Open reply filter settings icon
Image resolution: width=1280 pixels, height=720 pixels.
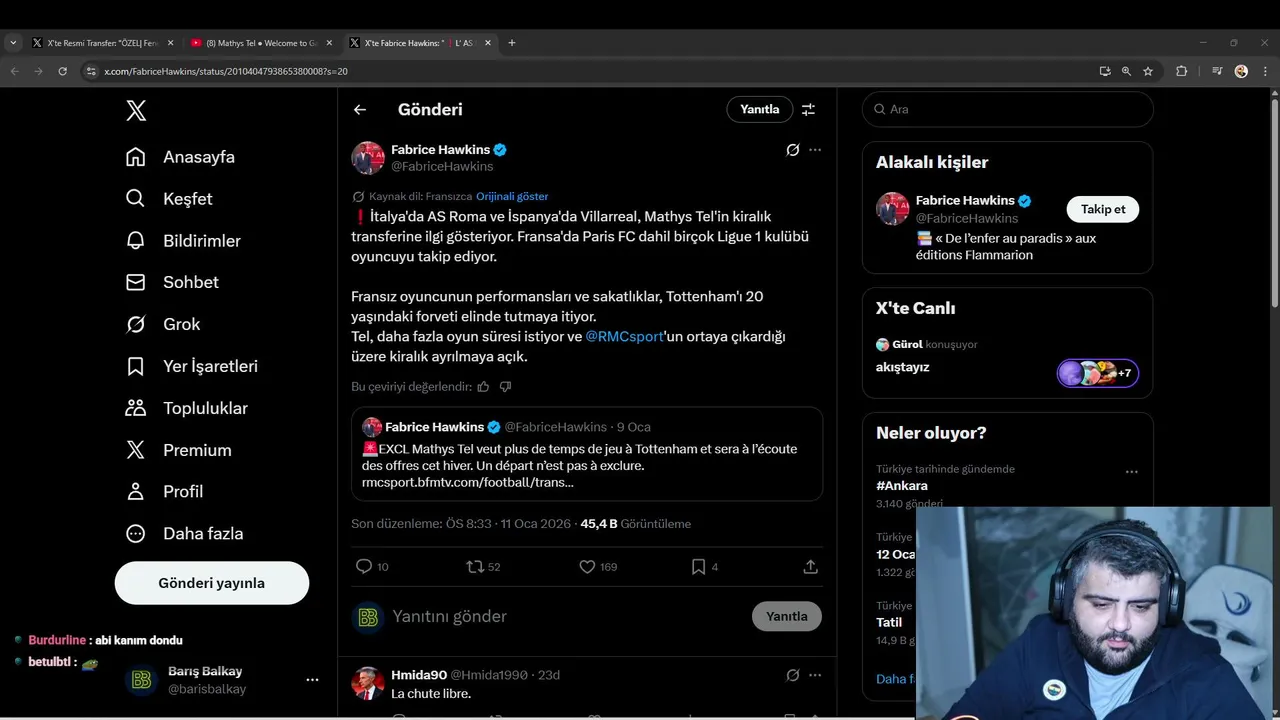pyautogui.click(x=808, y=110)
